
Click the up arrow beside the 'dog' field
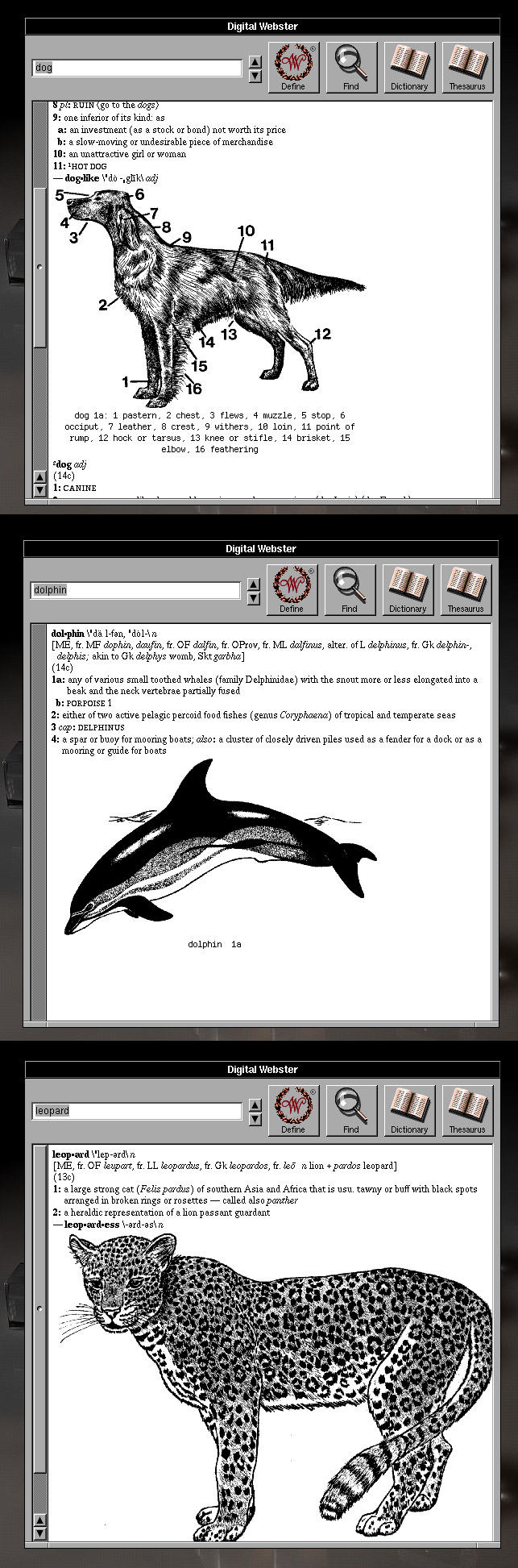coord(255,62)
